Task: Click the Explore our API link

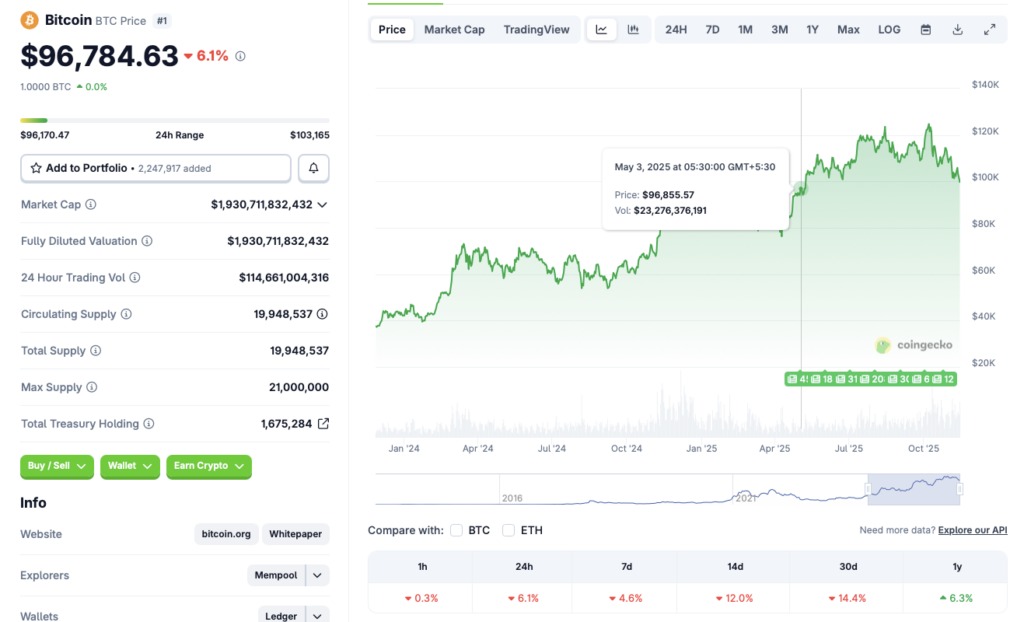Action: (x=971, y=530)
